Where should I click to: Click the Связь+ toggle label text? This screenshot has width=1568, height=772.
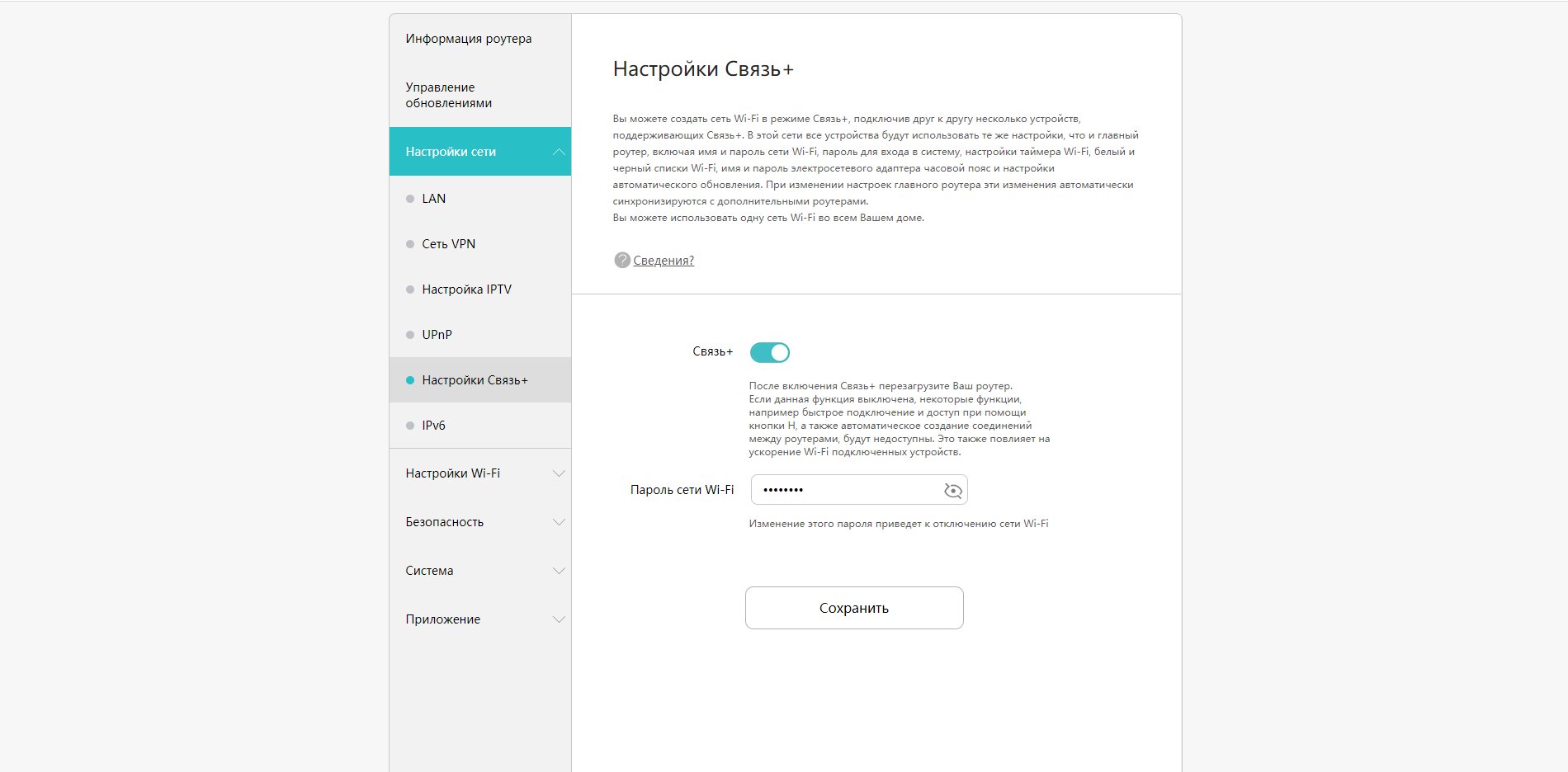pyautogui.click(x=712, y=351)
